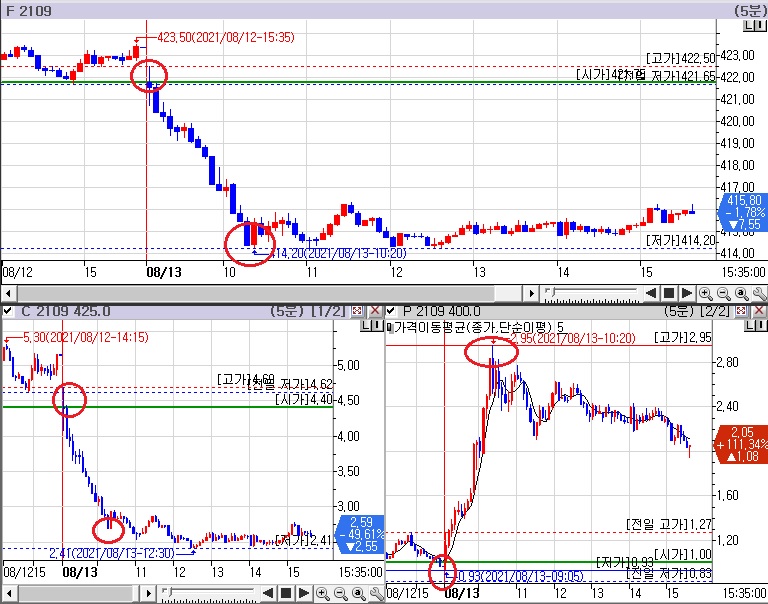Click the [시가]4.40 label on the C chart
This screenshot has width=768, height=604.
304,400
